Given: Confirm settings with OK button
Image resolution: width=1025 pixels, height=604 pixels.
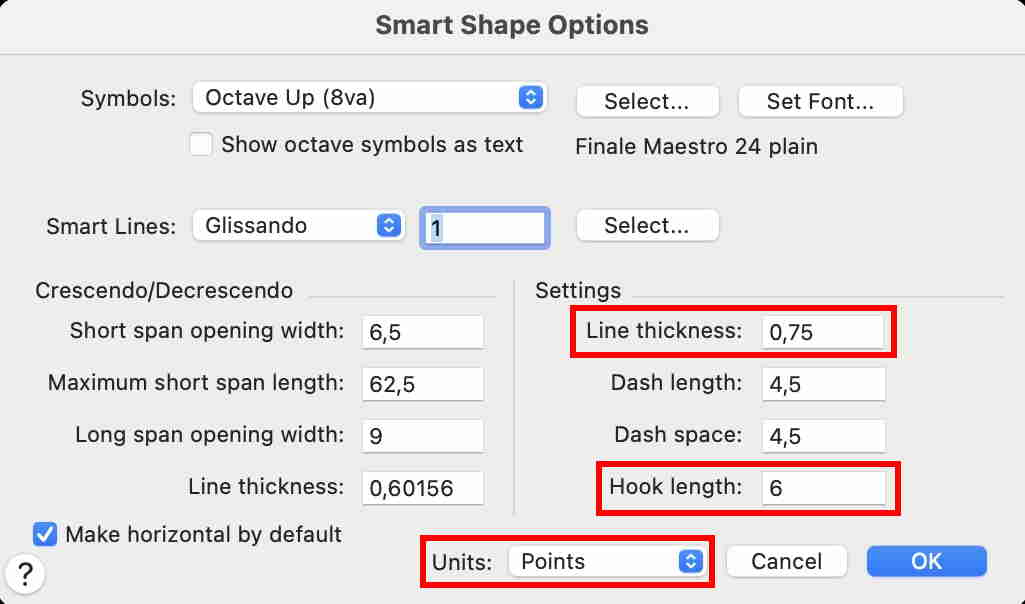Looking at the screenshot, I should pos(926,561).
